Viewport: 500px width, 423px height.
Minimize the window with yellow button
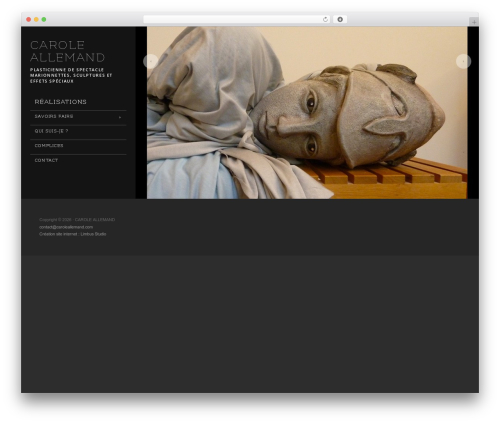pyautogui.click(x=36, y=20)
